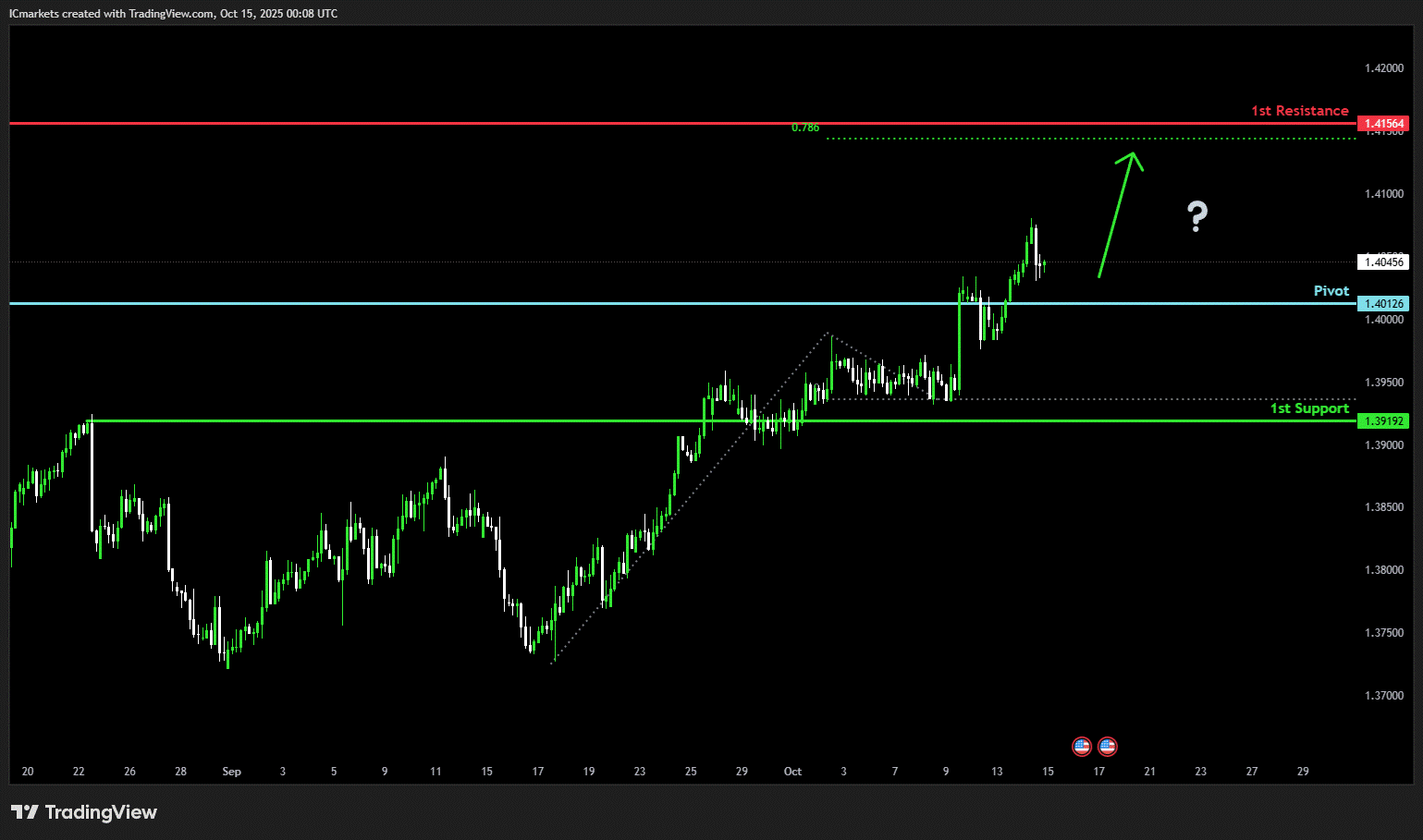Open the left US flag economic event
Screen dimensions: 1423x840
pyautogui.click(x=1081, y=746)
